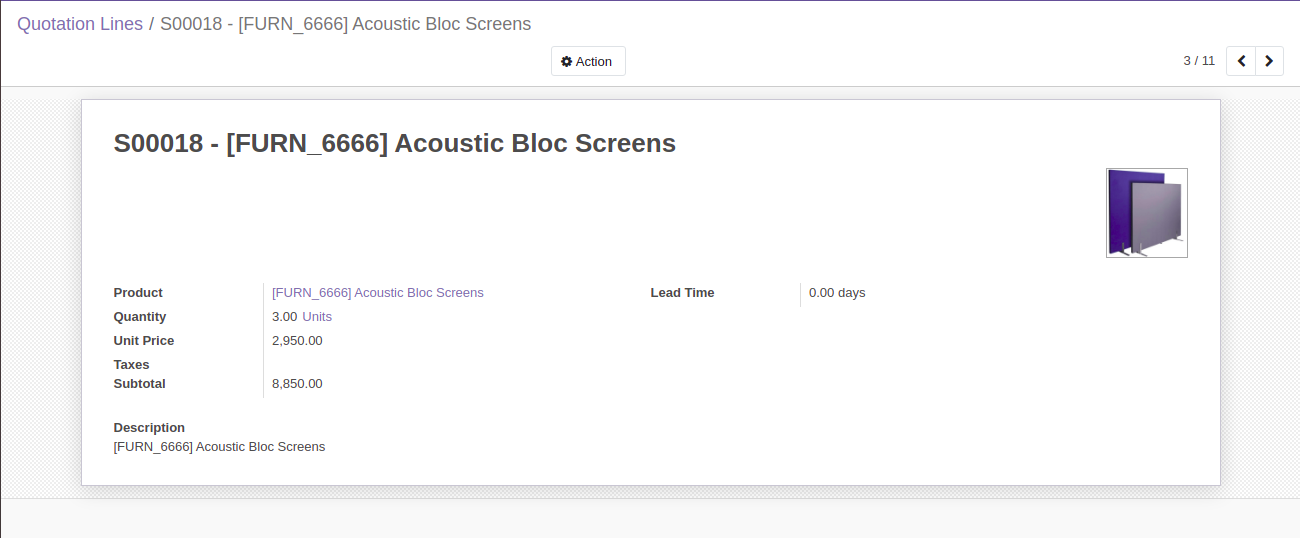
Task: Go to the next record arrow
Action: [x=1269, y=61]
